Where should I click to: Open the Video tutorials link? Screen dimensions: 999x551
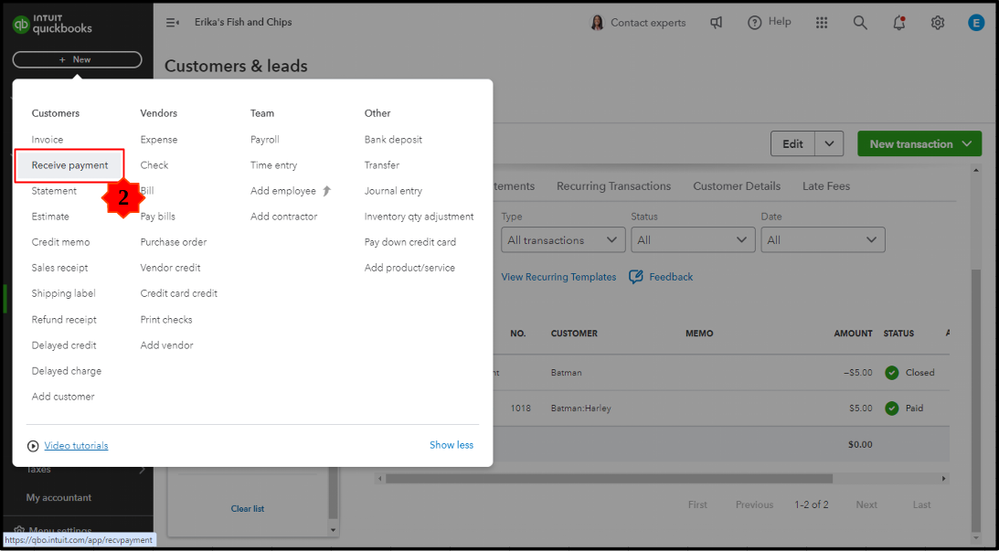tap(76, 446)
